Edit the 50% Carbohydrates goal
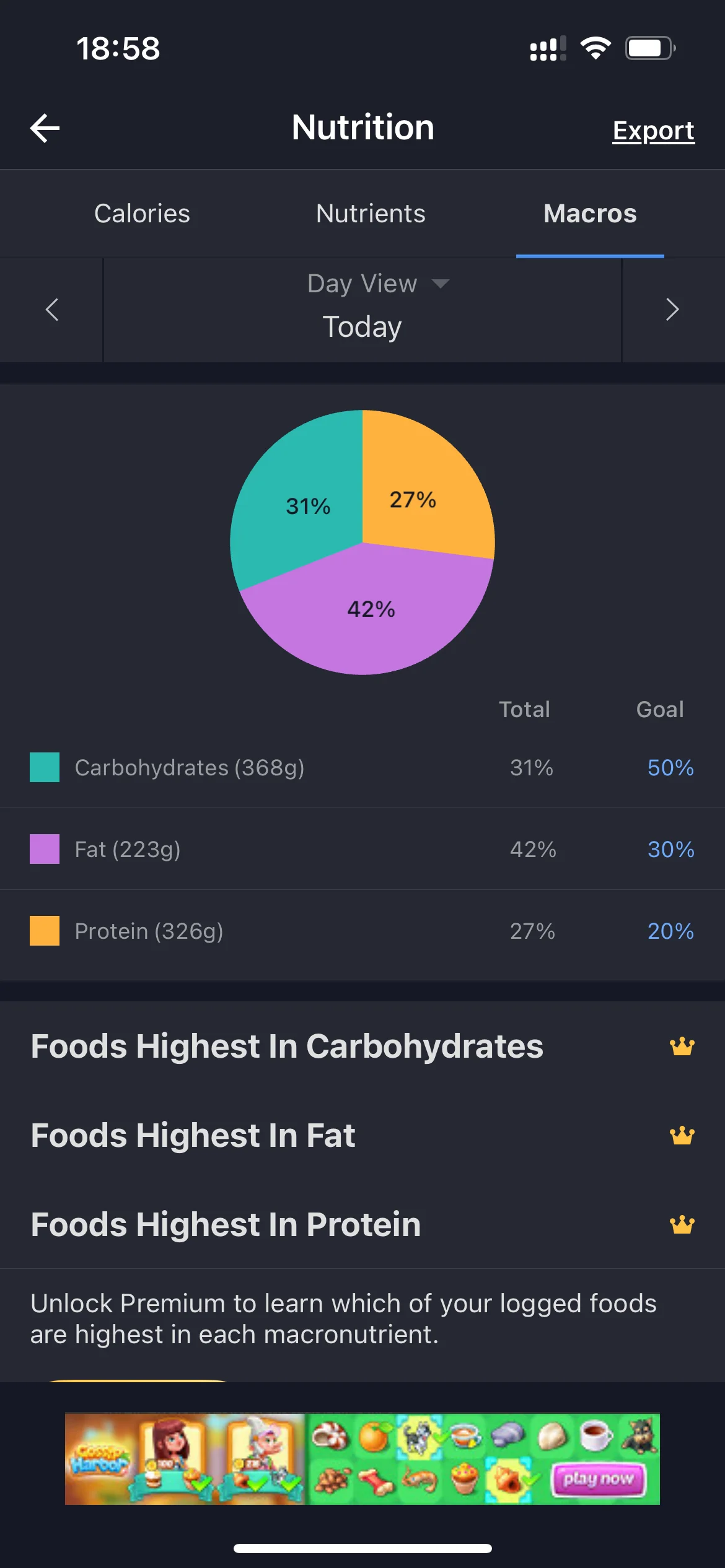This screenshot has height=1568, width=725. click(670, 768)
